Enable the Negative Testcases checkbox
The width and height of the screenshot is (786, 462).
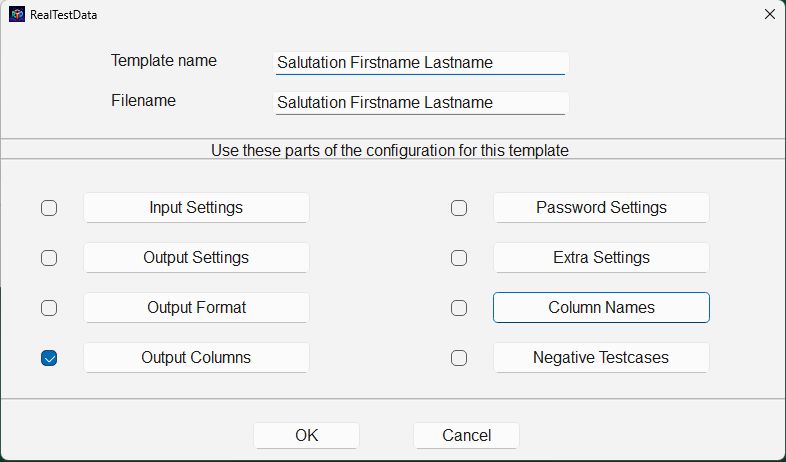click(x=459, y=358)
